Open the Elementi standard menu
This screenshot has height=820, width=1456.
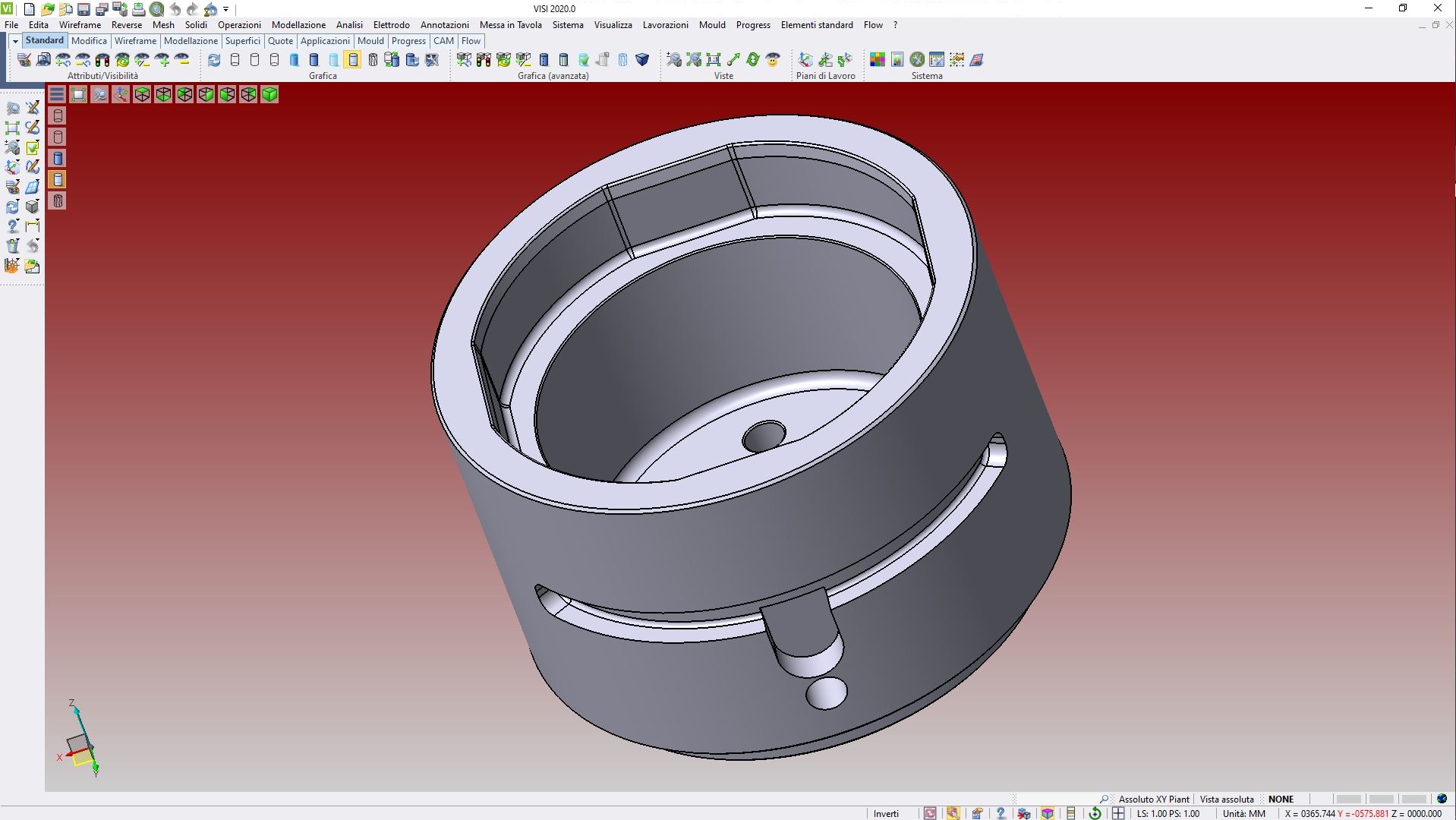(817, 25)
